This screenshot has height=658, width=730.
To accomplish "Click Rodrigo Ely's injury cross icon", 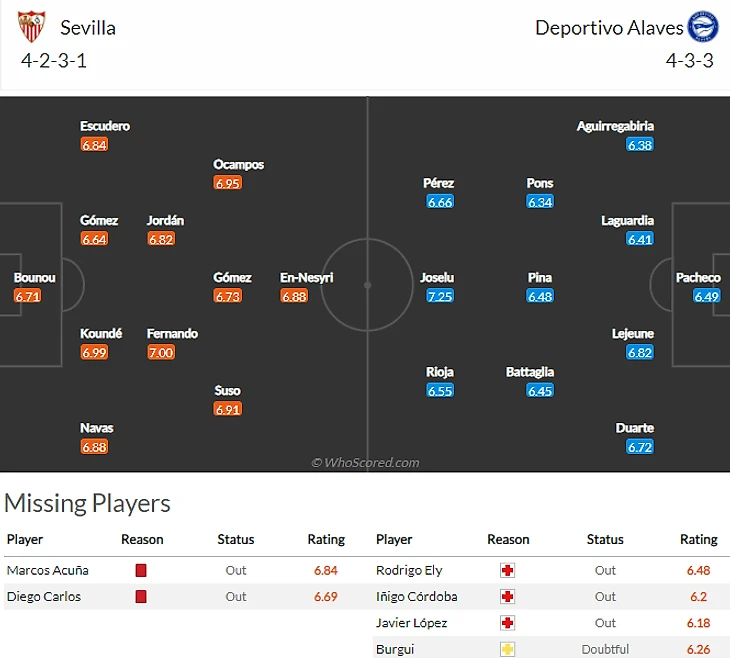I will coord(508,570).
